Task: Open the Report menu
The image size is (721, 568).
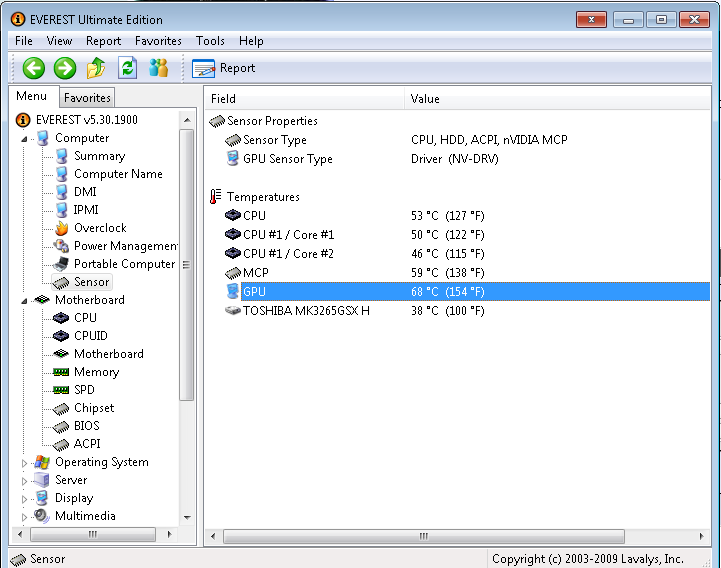Action: [x=103, y=41]
